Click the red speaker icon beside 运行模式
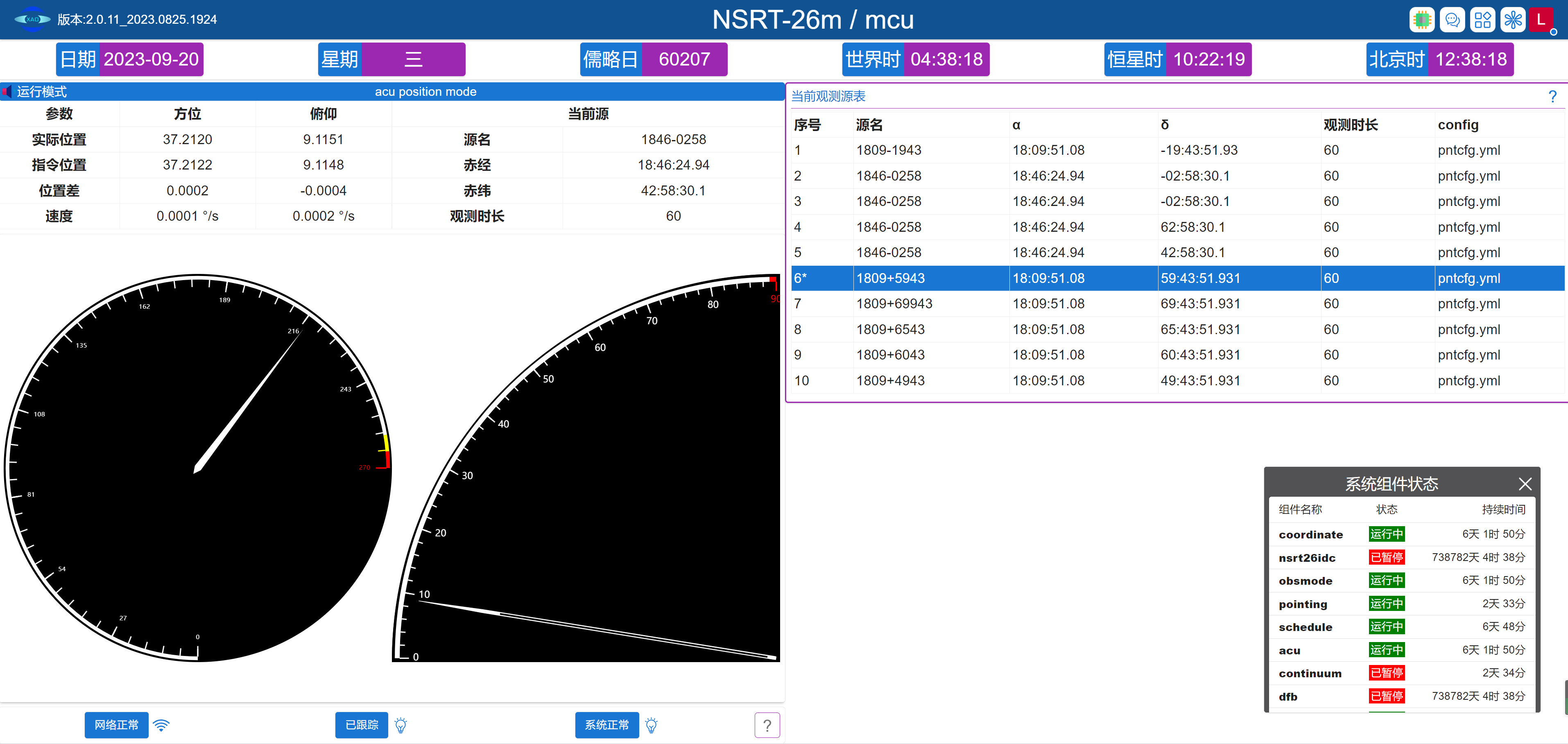 click(x=7, y=91)
